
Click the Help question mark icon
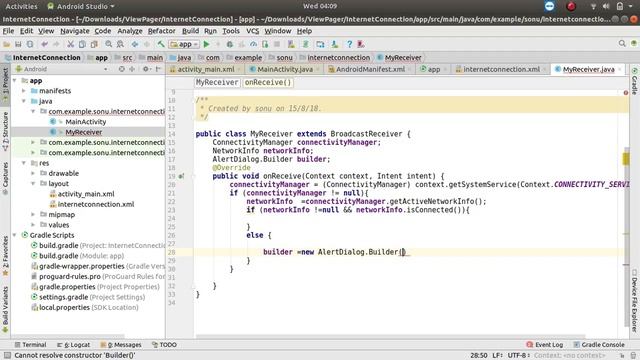point(349,44)
